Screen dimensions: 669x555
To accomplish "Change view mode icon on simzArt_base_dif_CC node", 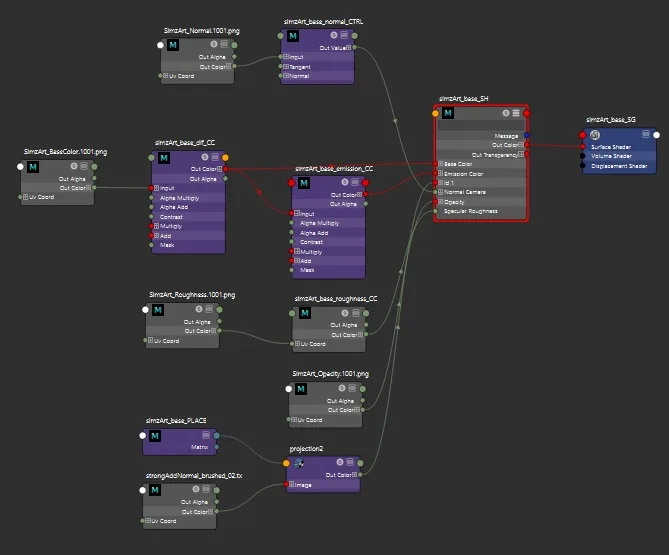I will tap(215, 157).
